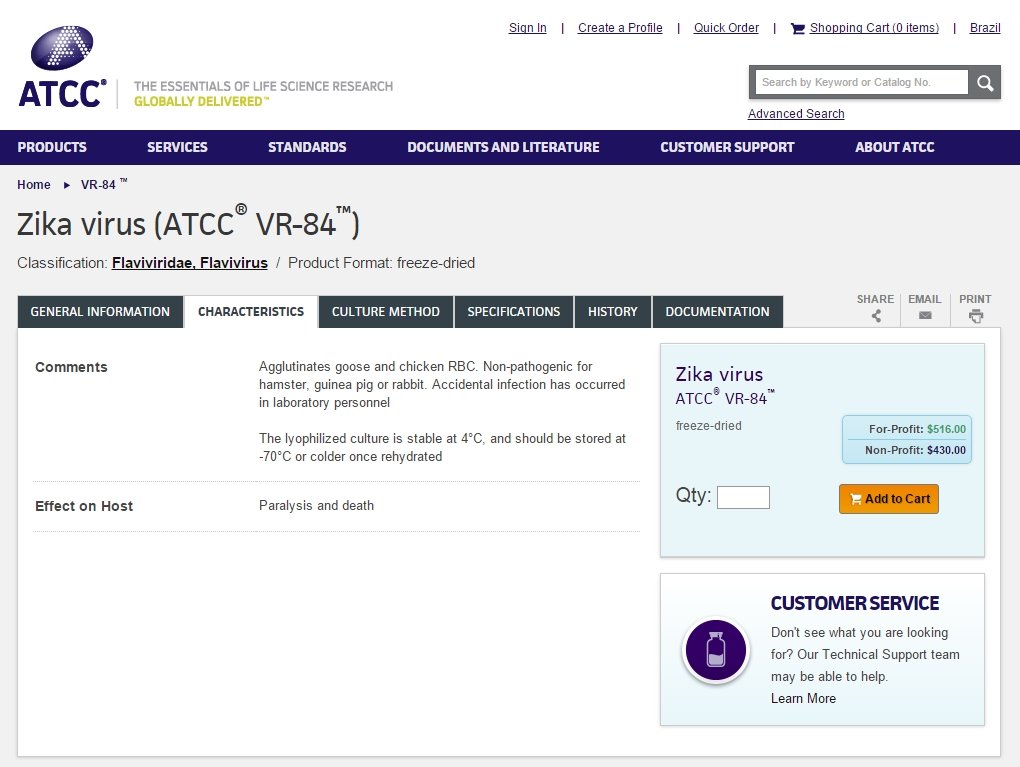Image resolution: width=1020 pixels, height=767 pixels.
Task: View the History tab
Action: [613, 312]
